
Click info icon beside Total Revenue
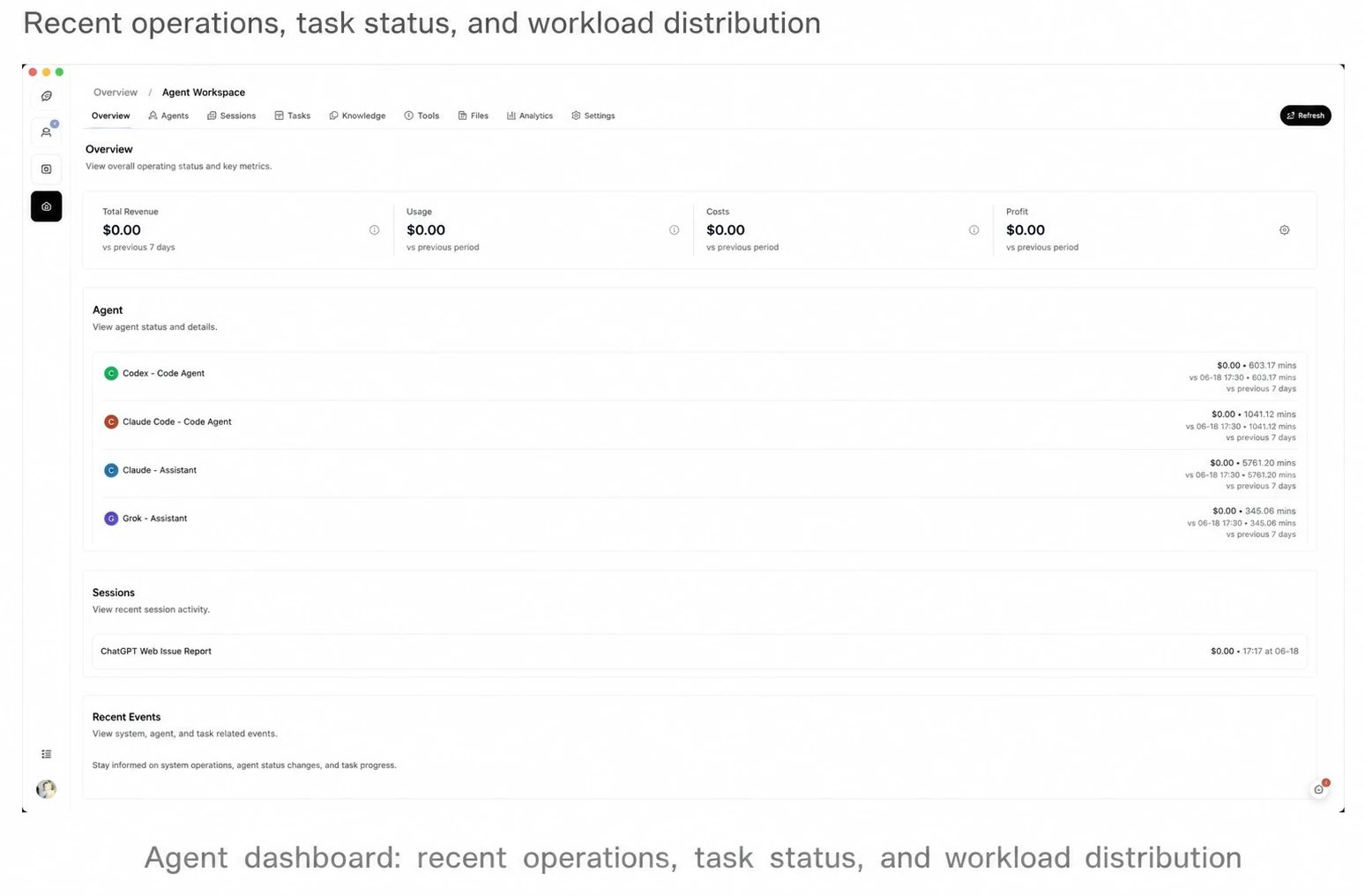click(374, 230)
